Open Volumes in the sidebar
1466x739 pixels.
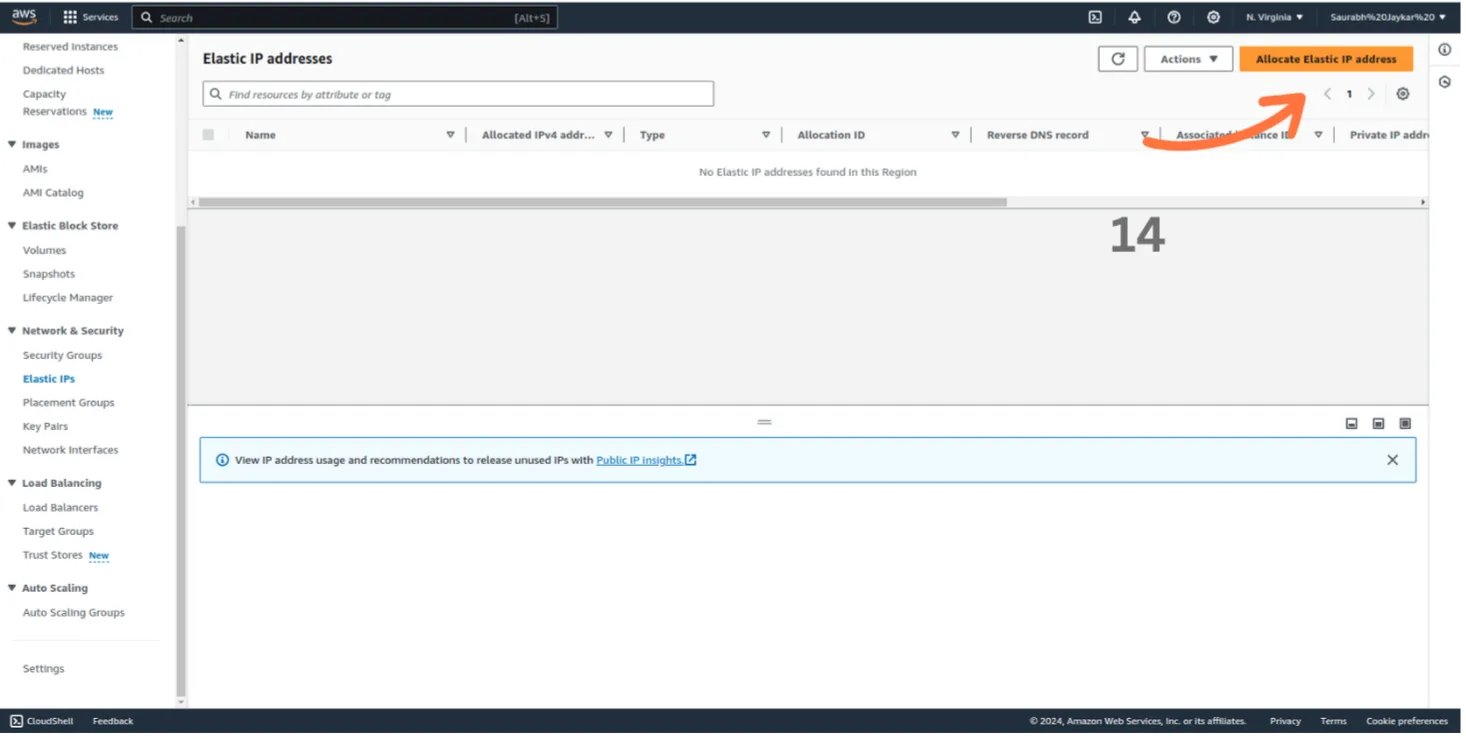(x=44, y=250)
